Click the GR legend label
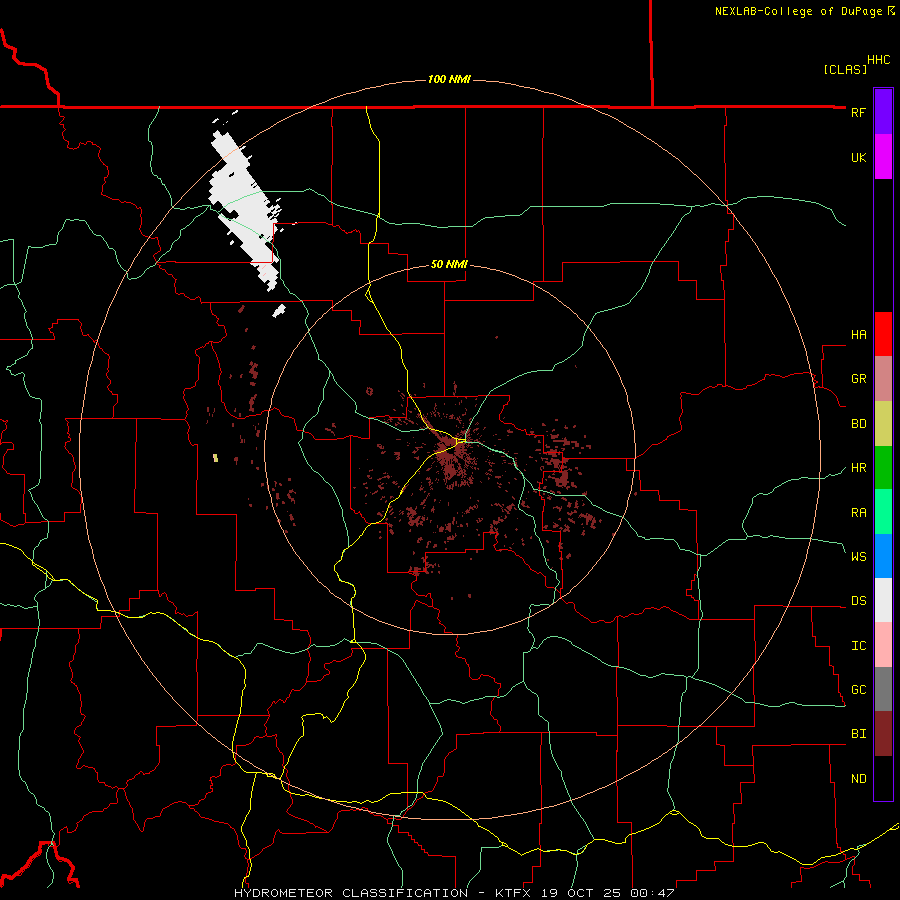 858,379
